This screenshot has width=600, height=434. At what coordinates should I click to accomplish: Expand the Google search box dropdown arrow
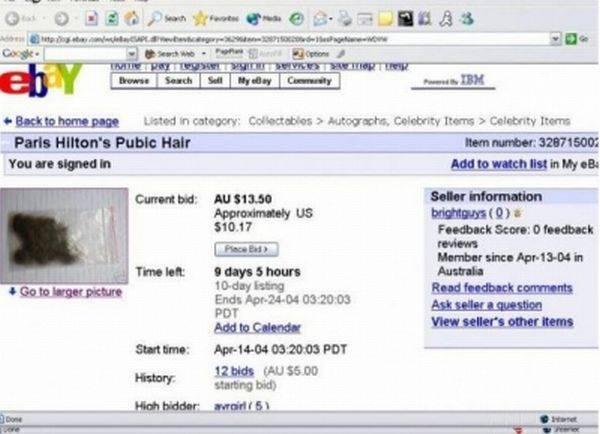tap(132, 54)
